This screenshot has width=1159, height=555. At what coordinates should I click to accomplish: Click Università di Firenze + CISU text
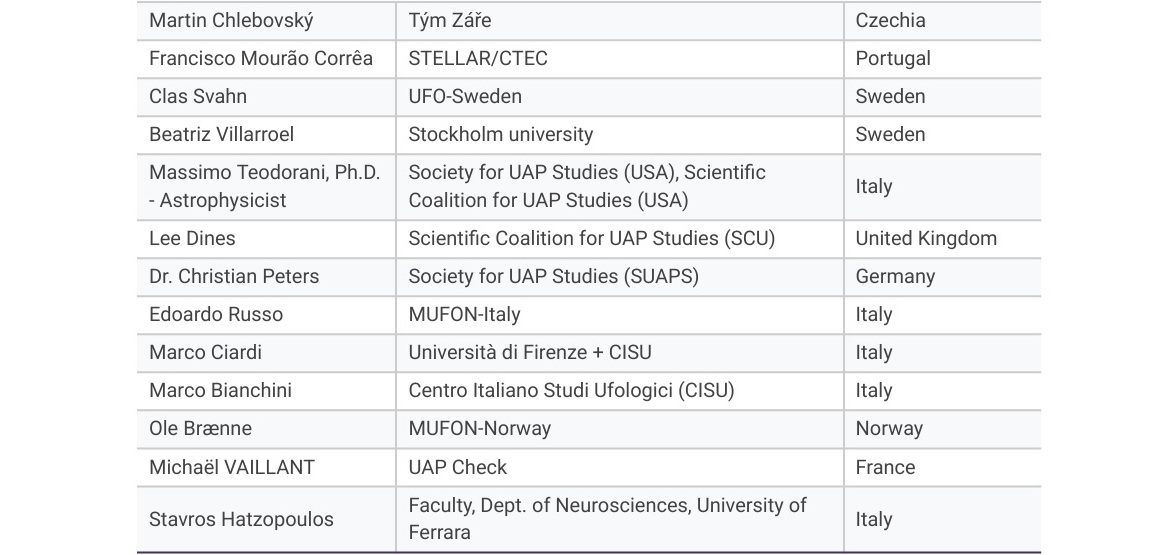pos(530,352)
